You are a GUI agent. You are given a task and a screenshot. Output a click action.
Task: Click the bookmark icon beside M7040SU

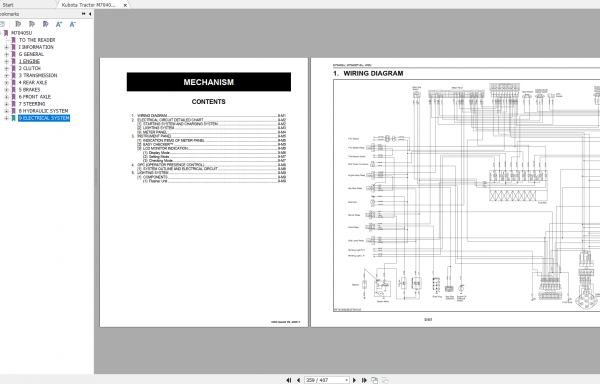tap(6, 33)
